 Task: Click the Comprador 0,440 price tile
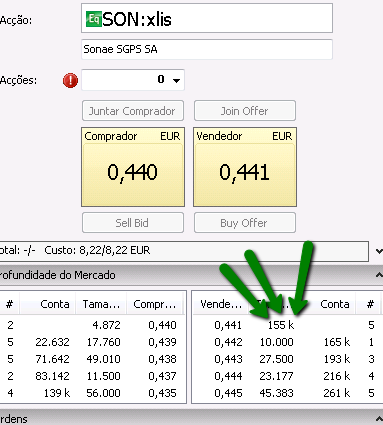[x=133, y=167]
